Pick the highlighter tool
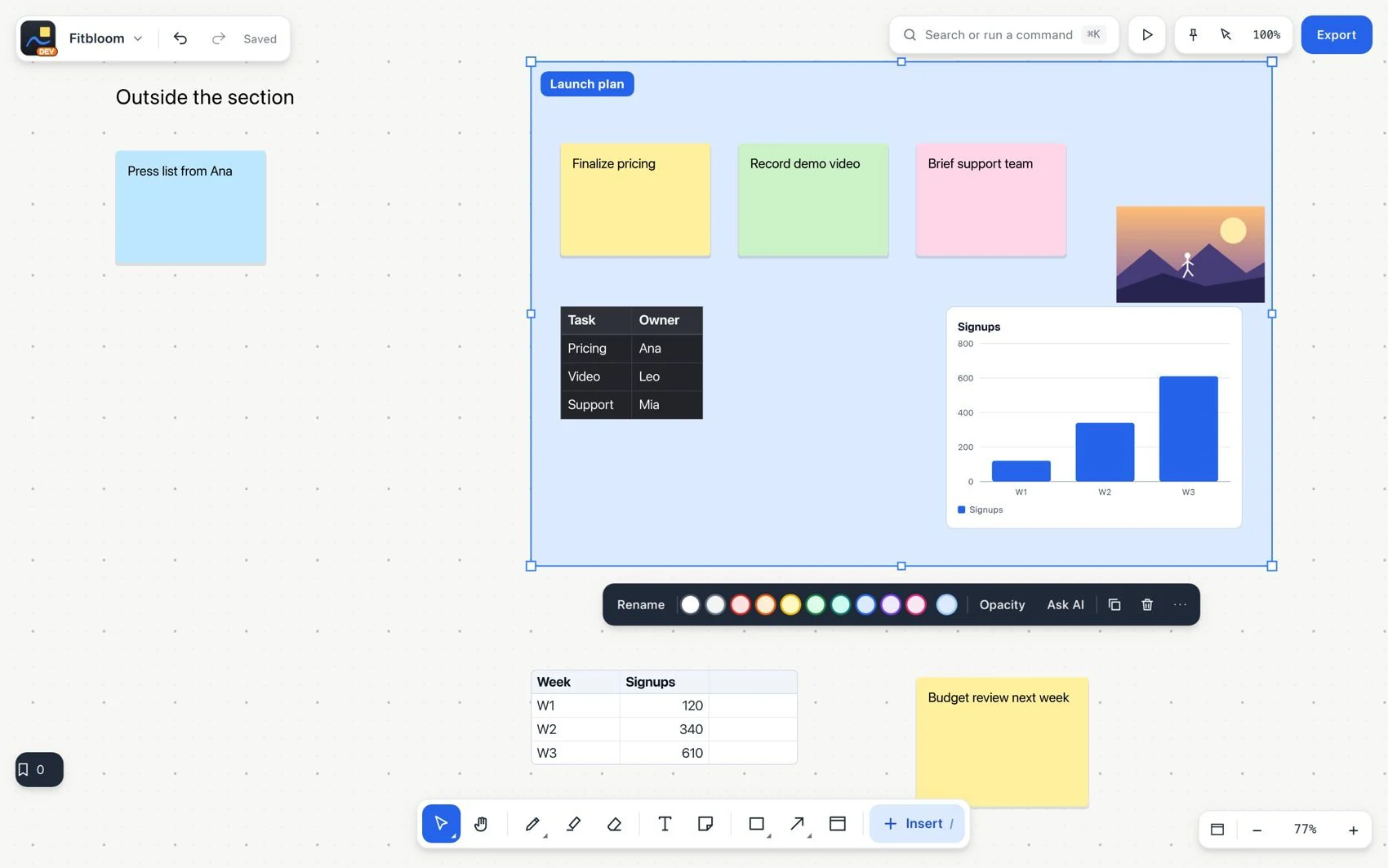The image size is (1388, 868). (x=573, y=824)
